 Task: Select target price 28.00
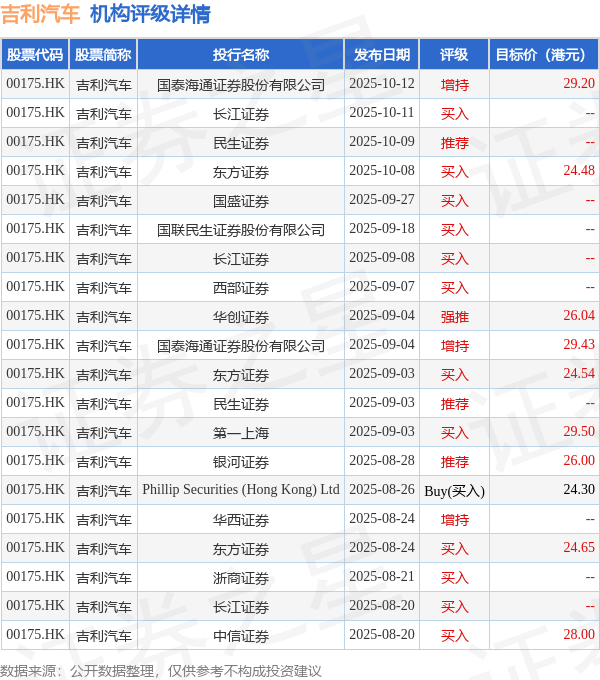click(579, 635)
